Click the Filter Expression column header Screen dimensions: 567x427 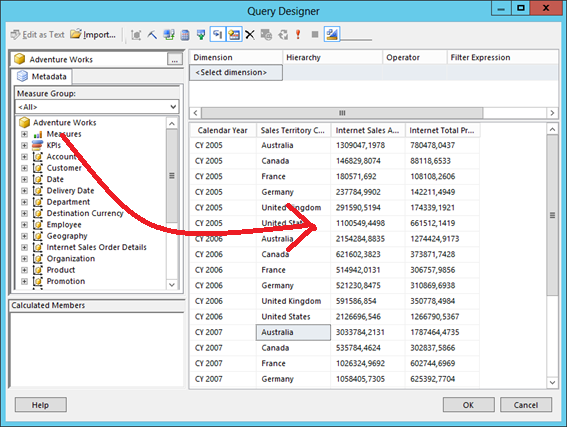503,57
